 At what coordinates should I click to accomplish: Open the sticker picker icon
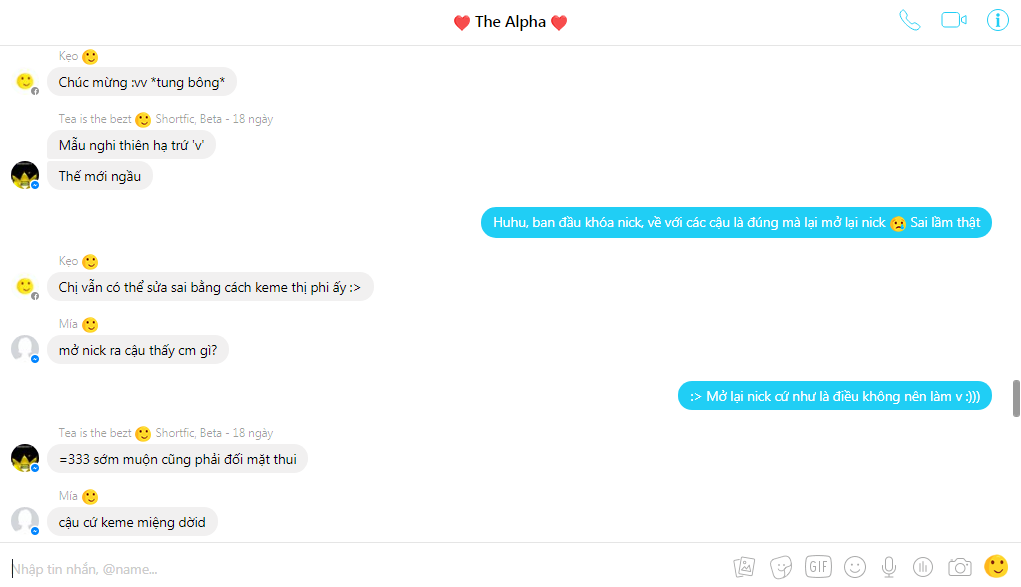pos(781,567)
